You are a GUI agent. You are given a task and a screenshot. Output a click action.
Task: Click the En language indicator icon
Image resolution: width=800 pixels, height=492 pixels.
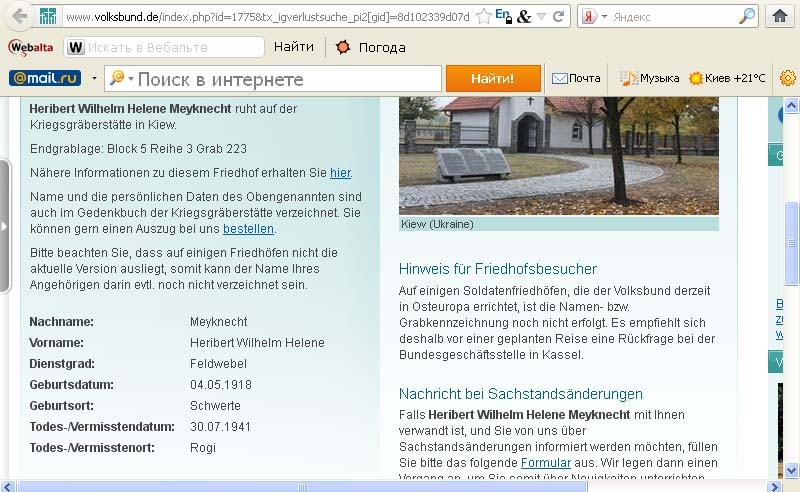point(504,16)
